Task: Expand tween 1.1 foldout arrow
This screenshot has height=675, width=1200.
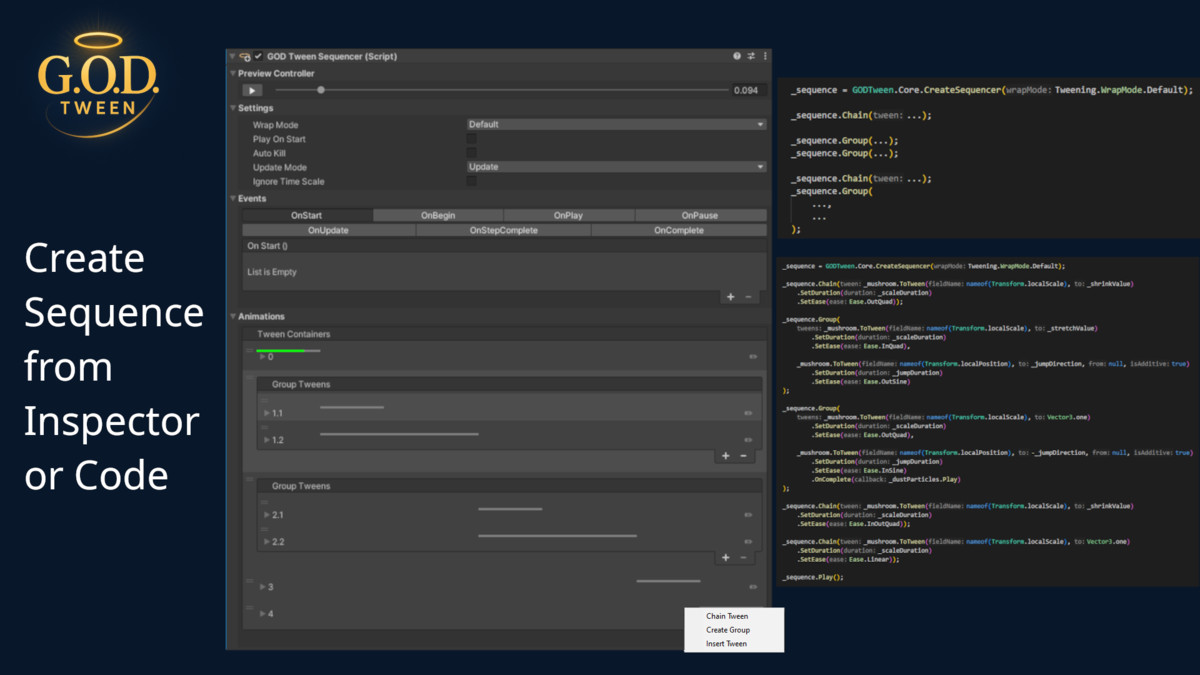Action: point(267,413)
